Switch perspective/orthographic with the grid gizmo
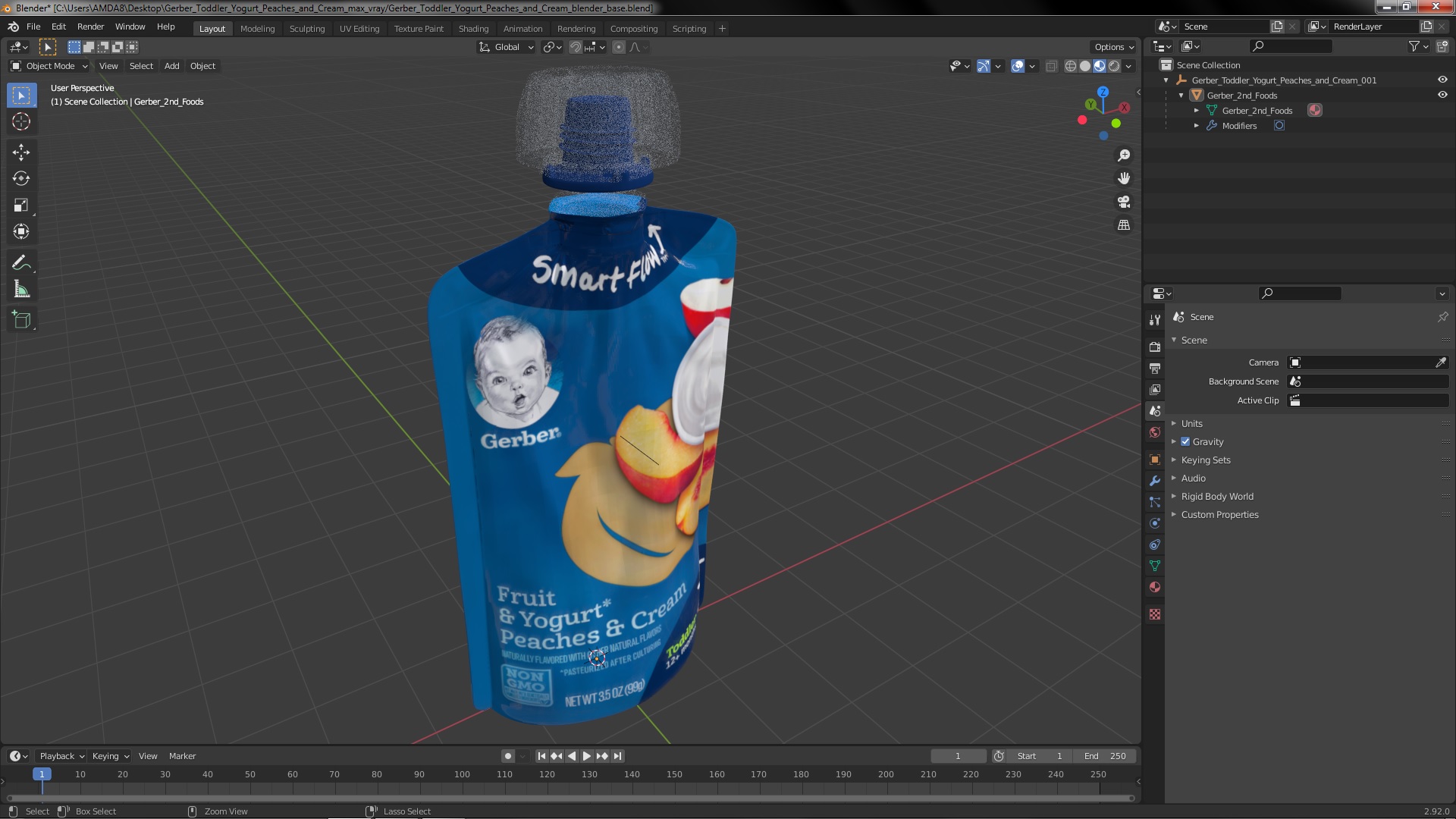This screenshot has height=819, width=1456. 1124,225
